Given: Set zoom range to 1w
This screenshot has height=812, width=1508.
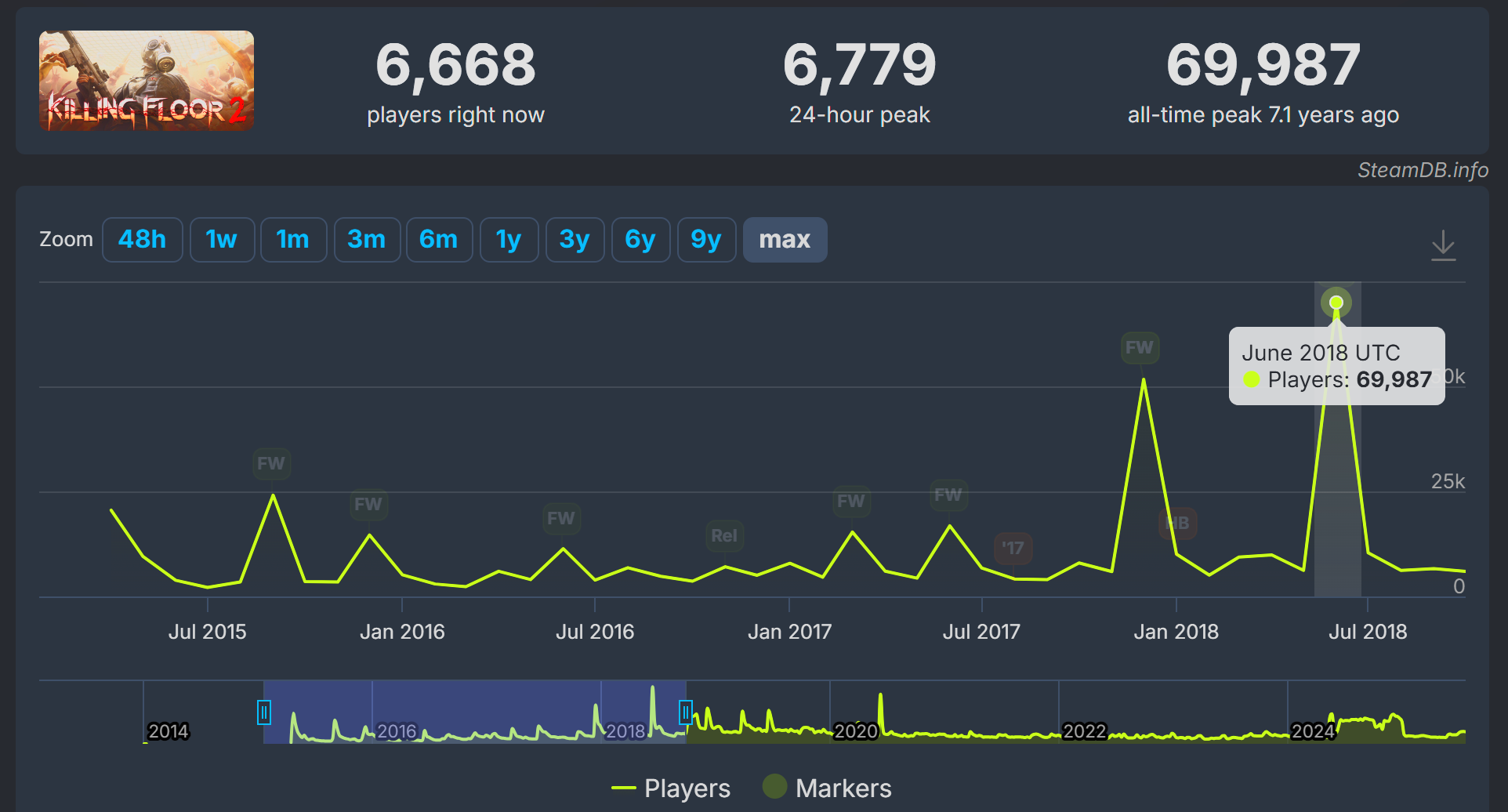Looking at the screenshot, I should click(222, 239).
